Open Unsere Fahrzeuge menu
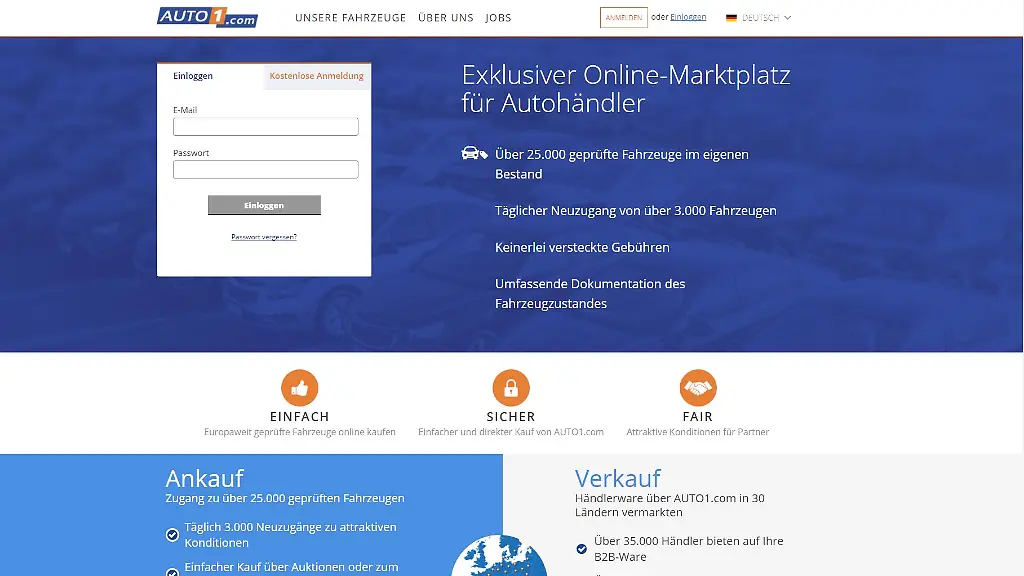The image size is (1024, 576). (349, 18)
